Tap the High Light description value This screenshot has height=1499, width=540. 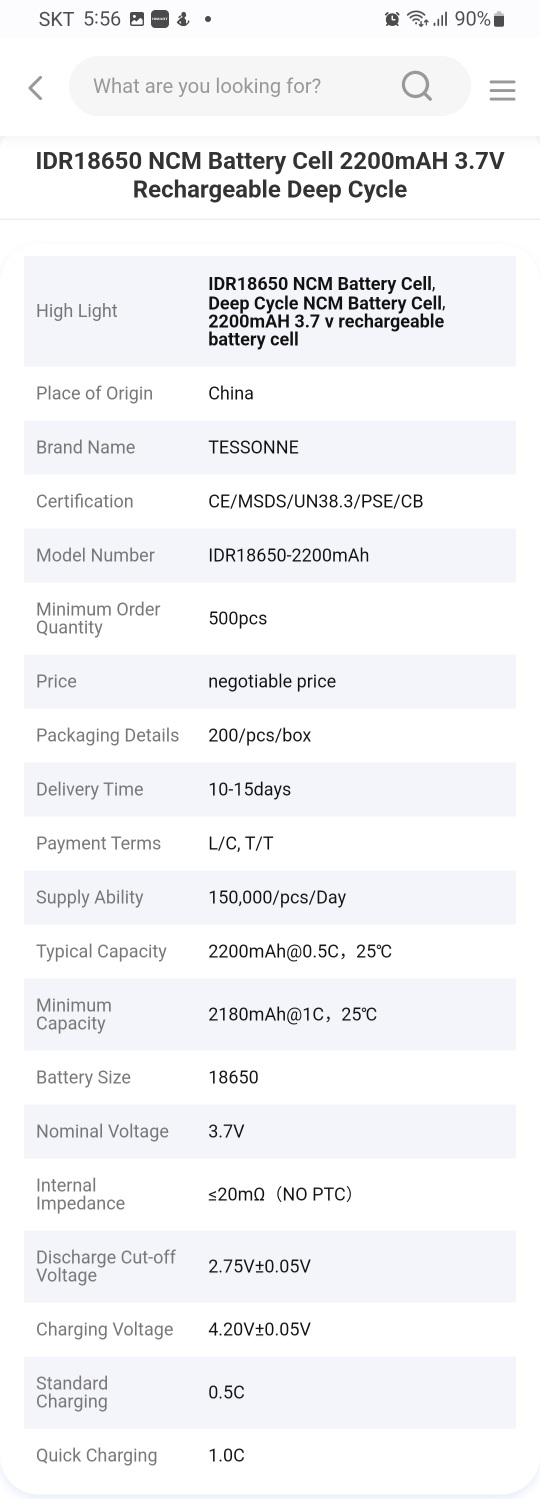point(327,311)
